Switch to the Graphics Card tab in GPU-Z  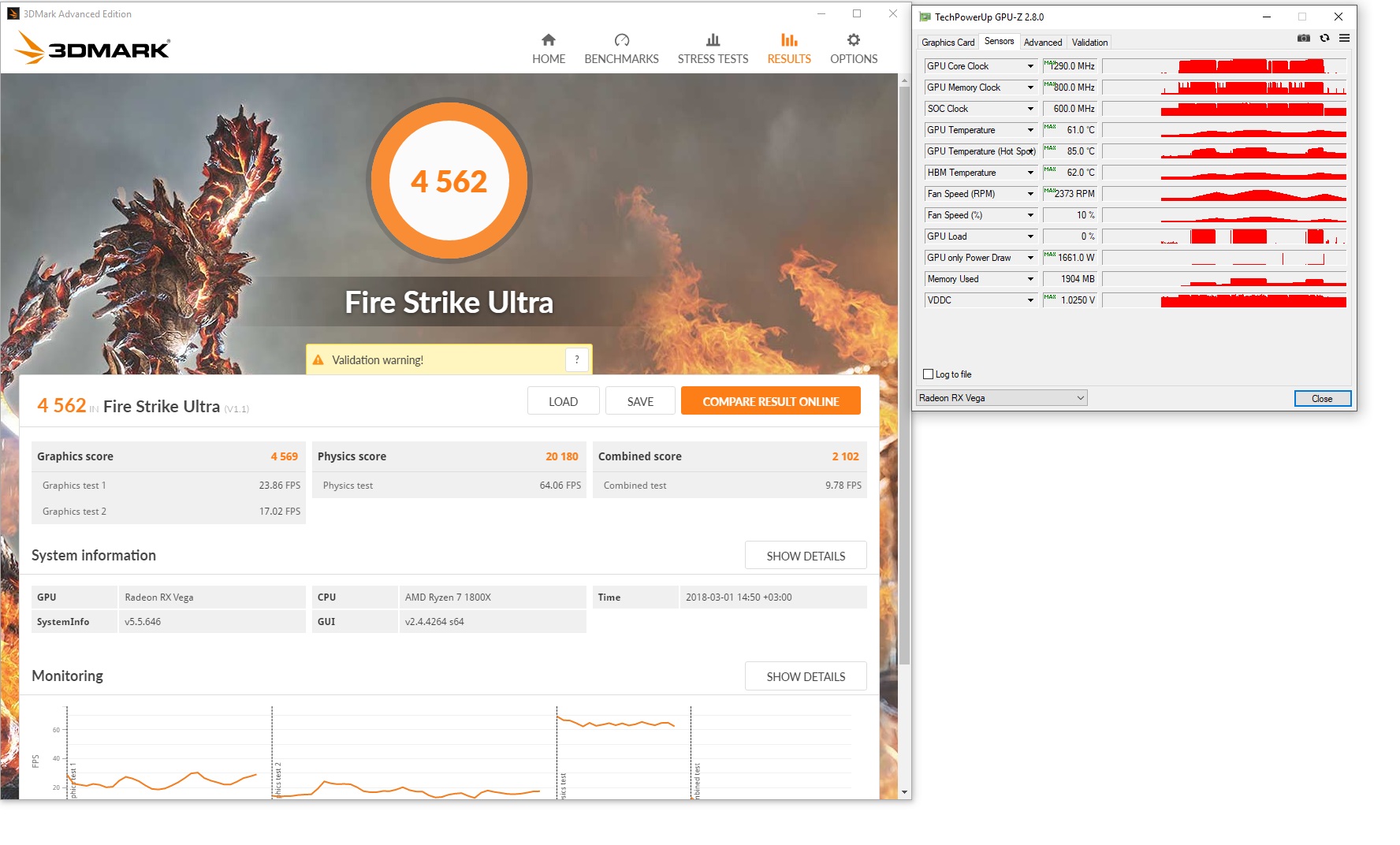(948, 43)
